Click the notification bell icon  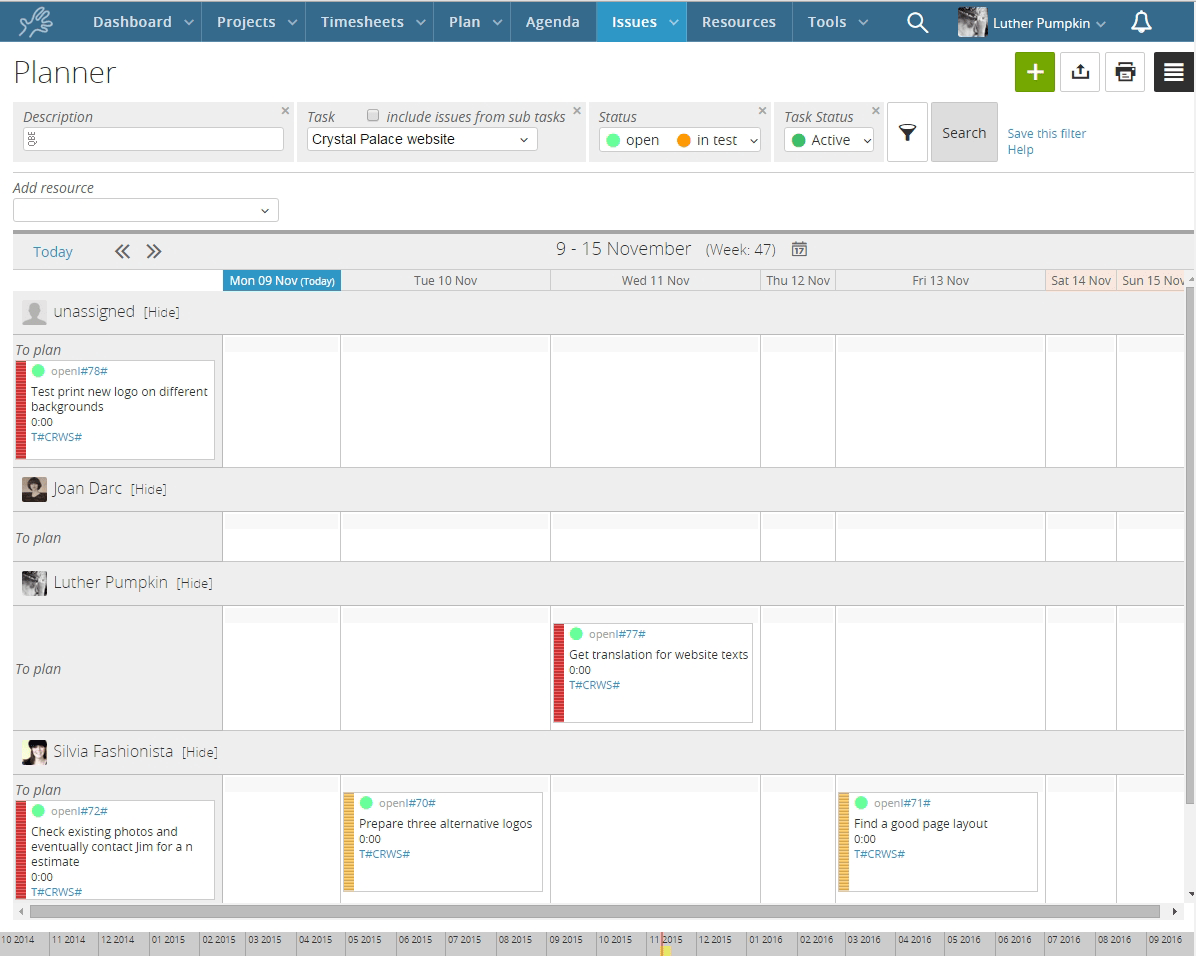1141,21
